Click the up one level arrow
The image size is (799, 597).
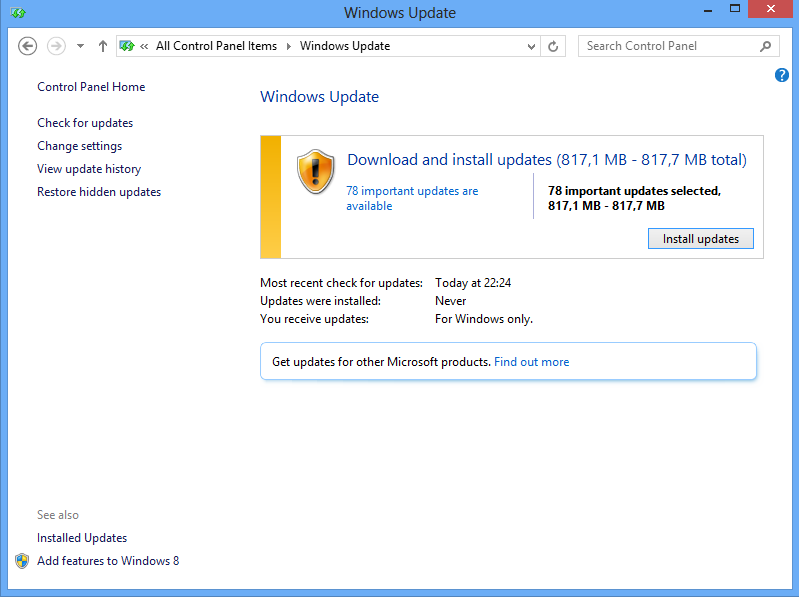[103, 46]
